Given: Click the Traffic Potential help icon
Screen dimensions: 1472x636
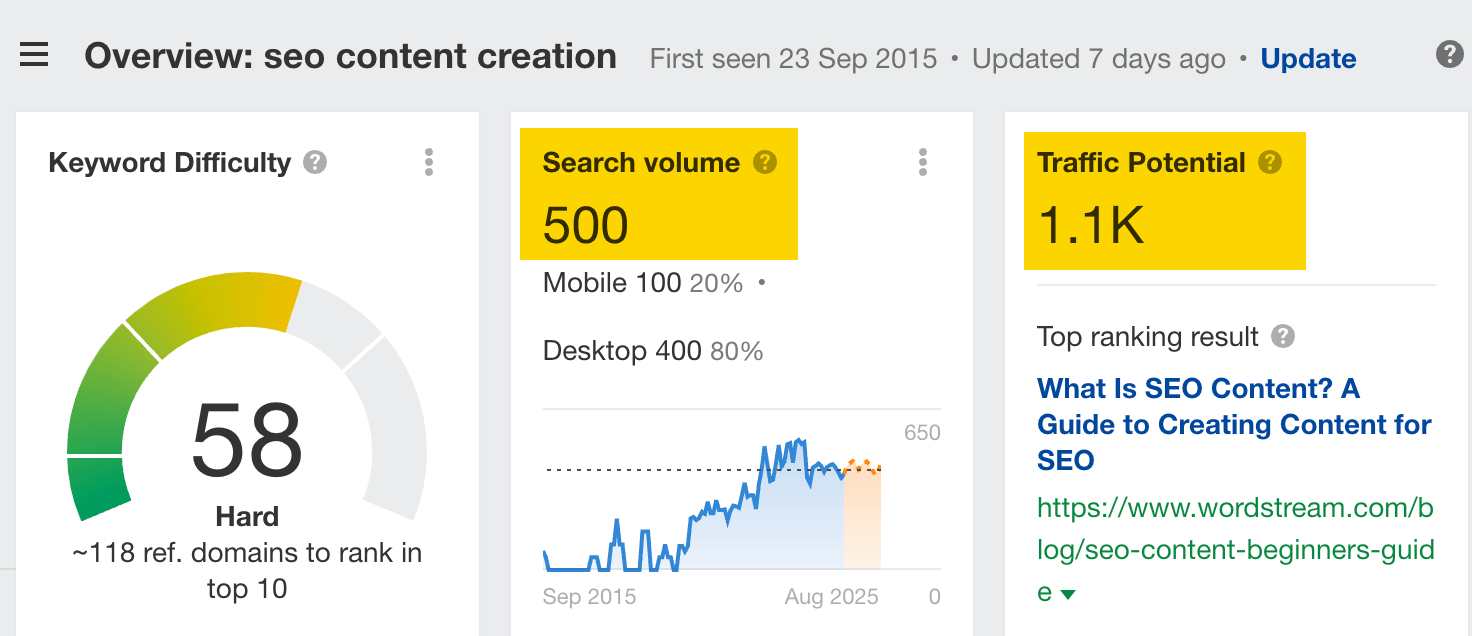Looking at the screenshot, I should point(1269,162).
